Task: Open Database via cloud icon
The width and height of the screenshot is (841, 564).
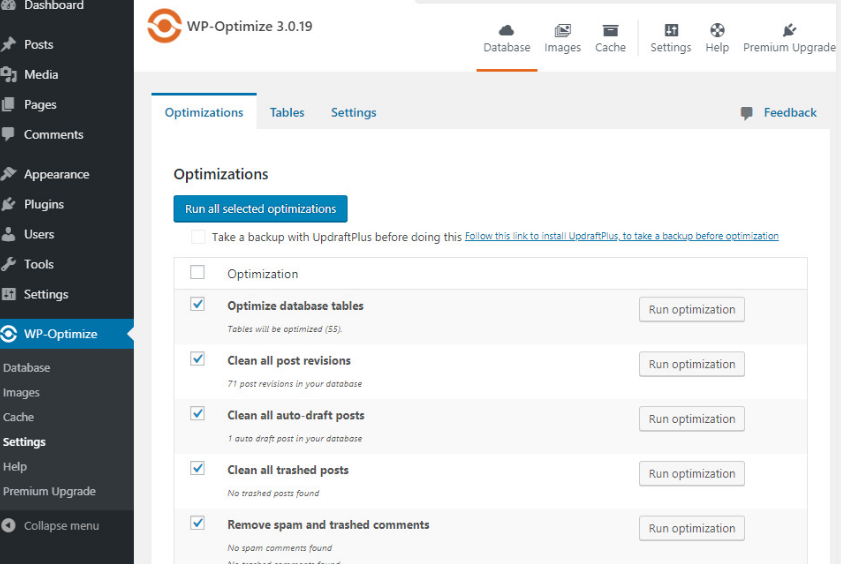Action: pos(506,30)
